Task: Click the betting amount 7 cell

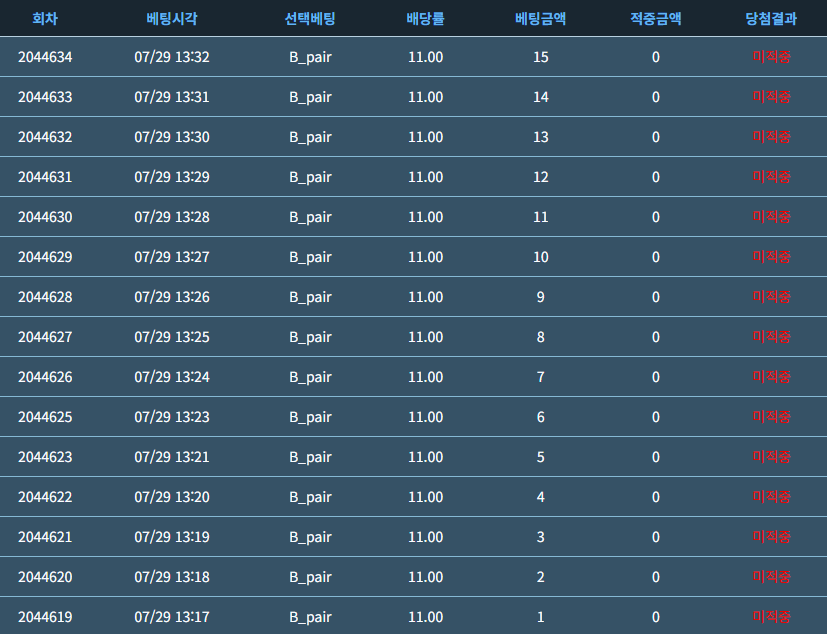Action: pyautogui.click(x=541, y=377)
